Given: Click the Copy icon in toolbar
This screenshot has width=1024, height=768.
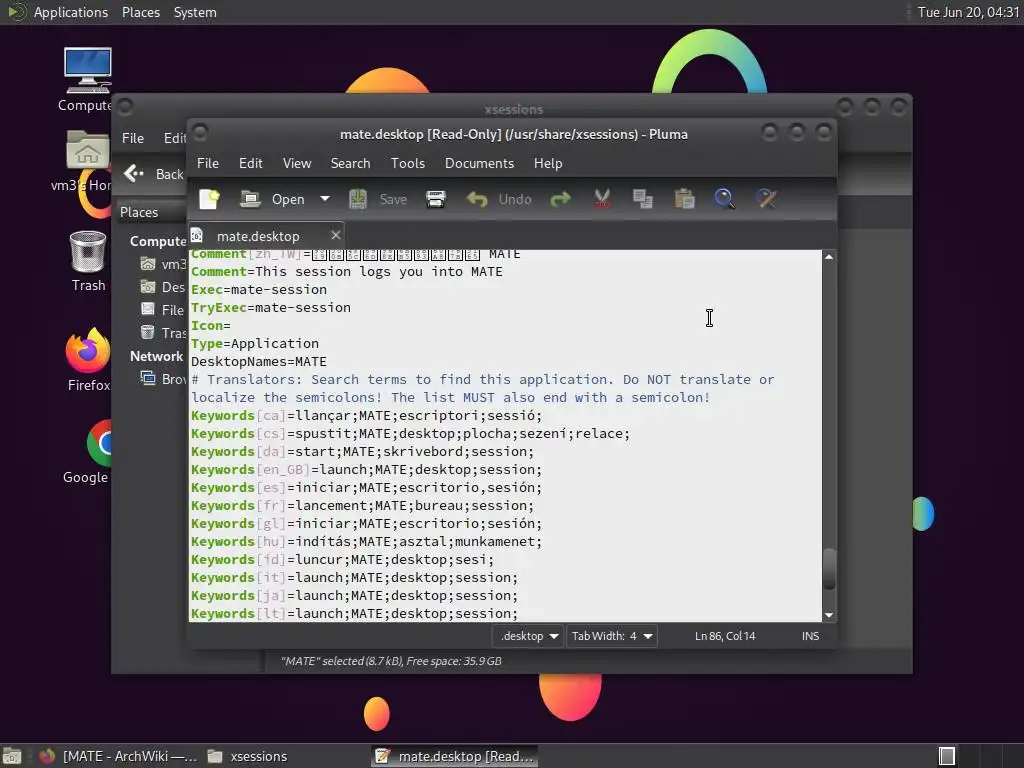Looking at the screenshot, I should pyautogui.click(x=643, y=199).
